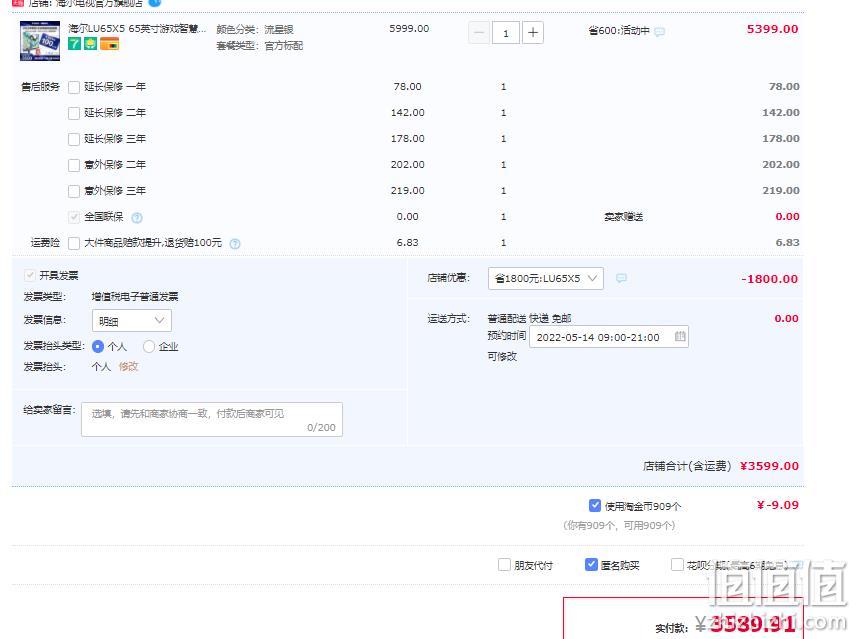The image size is (856, 639).
Task: Click the orange credit card badge icon
Action: click(110, 44)
